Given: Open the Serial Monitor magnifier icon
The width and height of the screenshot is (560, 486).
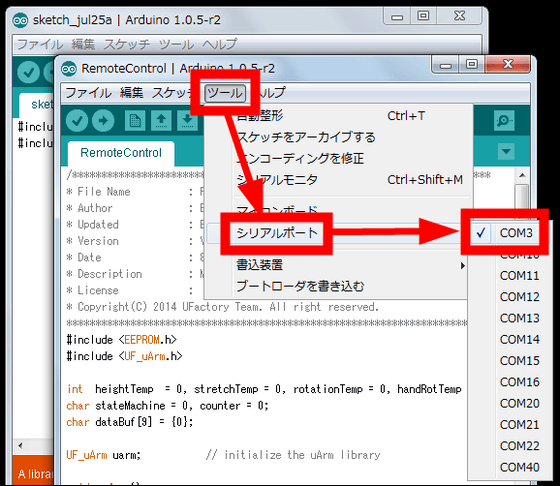Looking at the screenshot, I should coord(504,121).
